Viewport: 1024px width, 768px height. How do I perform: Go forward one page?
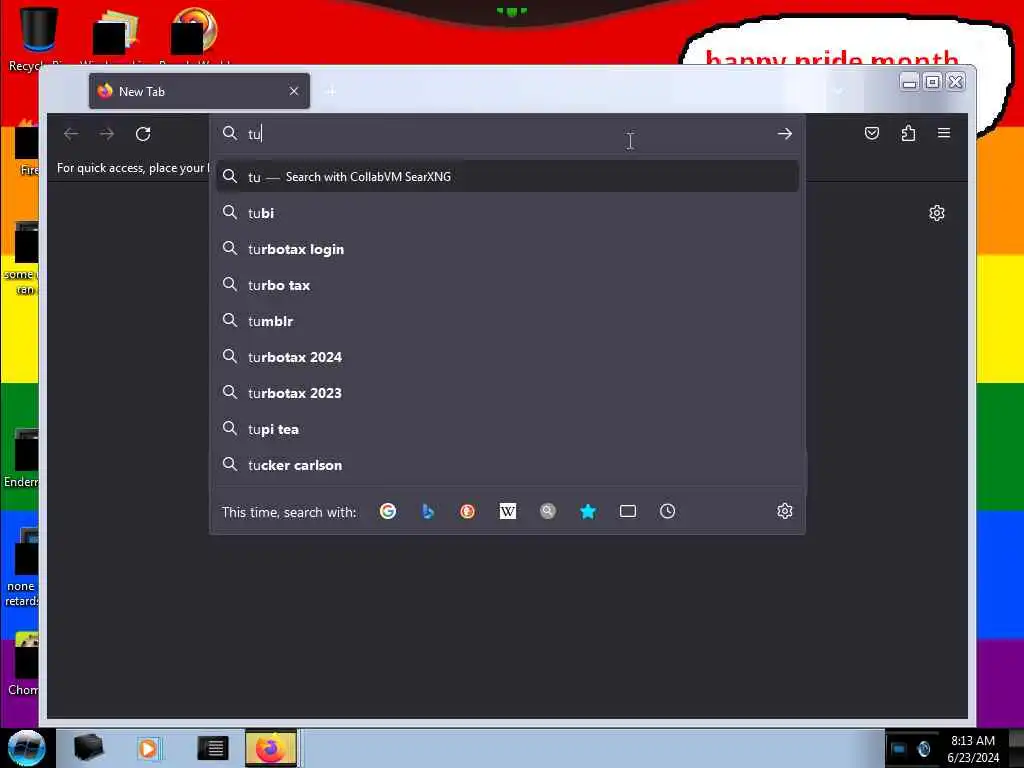point(107,134)
